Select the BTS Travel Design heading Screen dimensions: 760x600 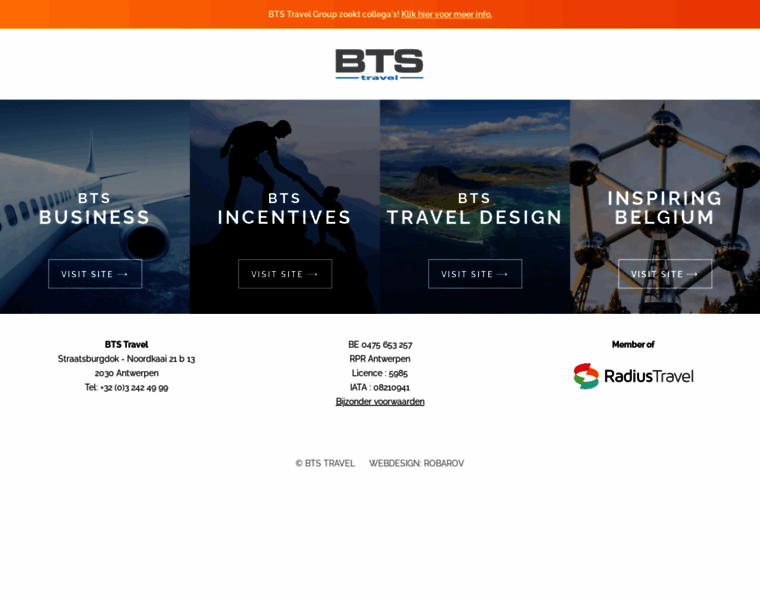(x=475, y=209)
